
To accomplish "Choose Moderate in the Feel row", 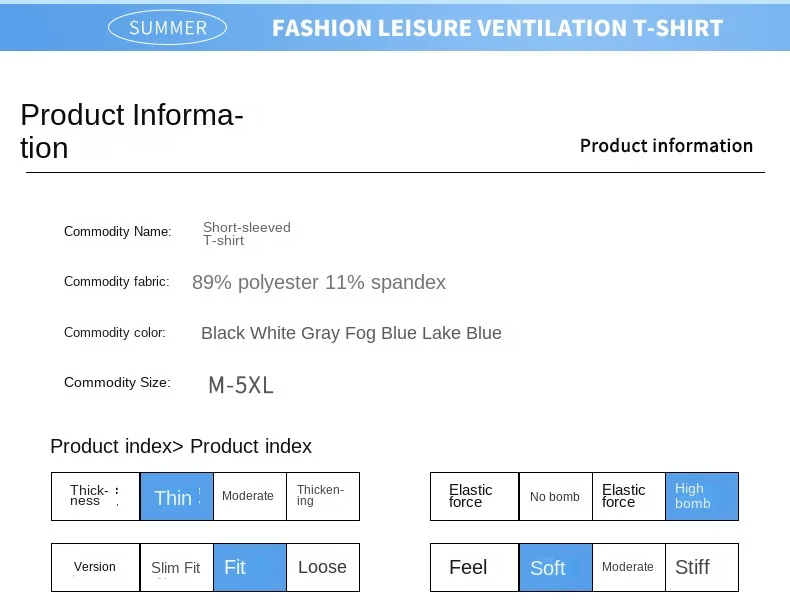I will click(x=628, y=568).
